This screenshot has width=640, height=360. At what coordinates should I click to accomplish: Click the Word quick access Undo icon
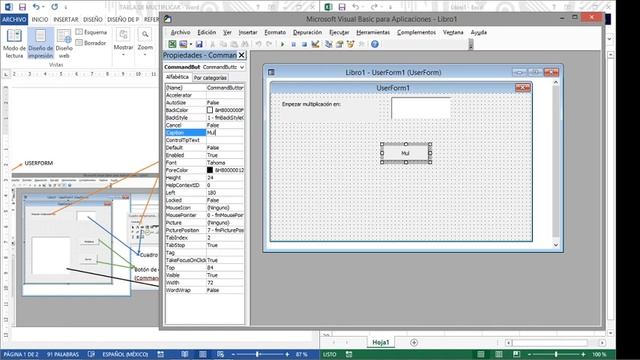[x=36, y=7]
